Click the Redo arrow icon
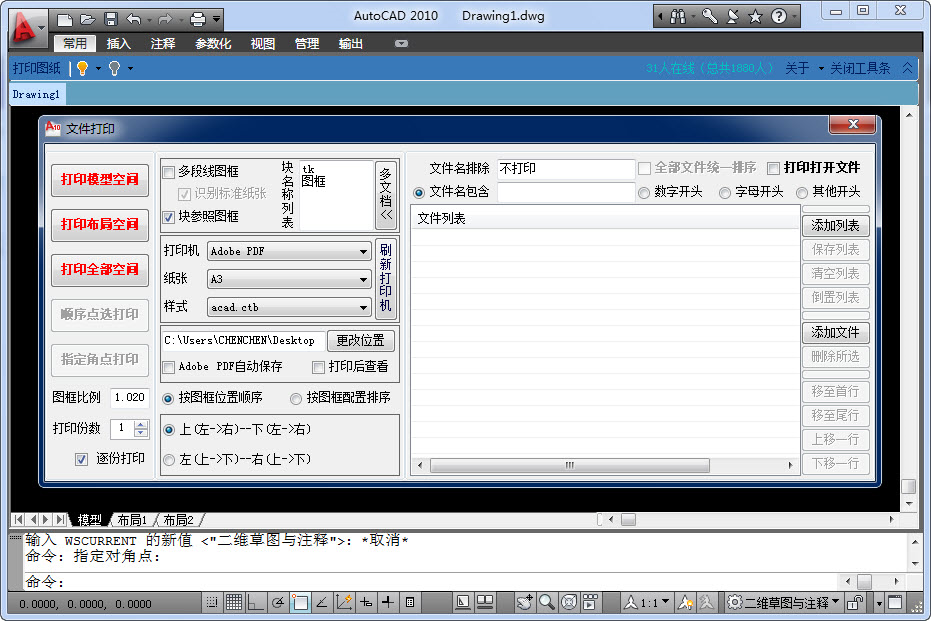 (164, 20)
